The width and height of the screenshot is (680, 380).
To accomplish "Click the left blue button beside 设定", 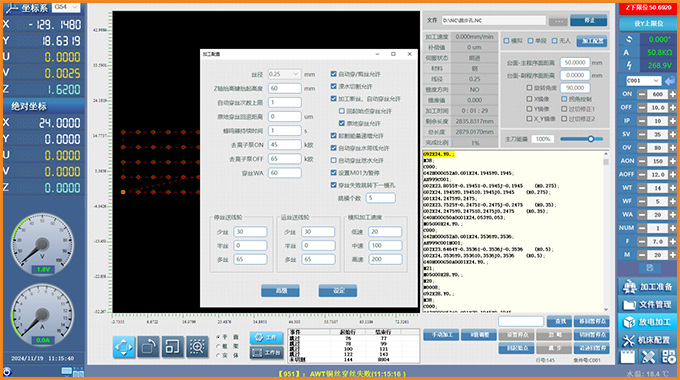I will click(280, 291).
